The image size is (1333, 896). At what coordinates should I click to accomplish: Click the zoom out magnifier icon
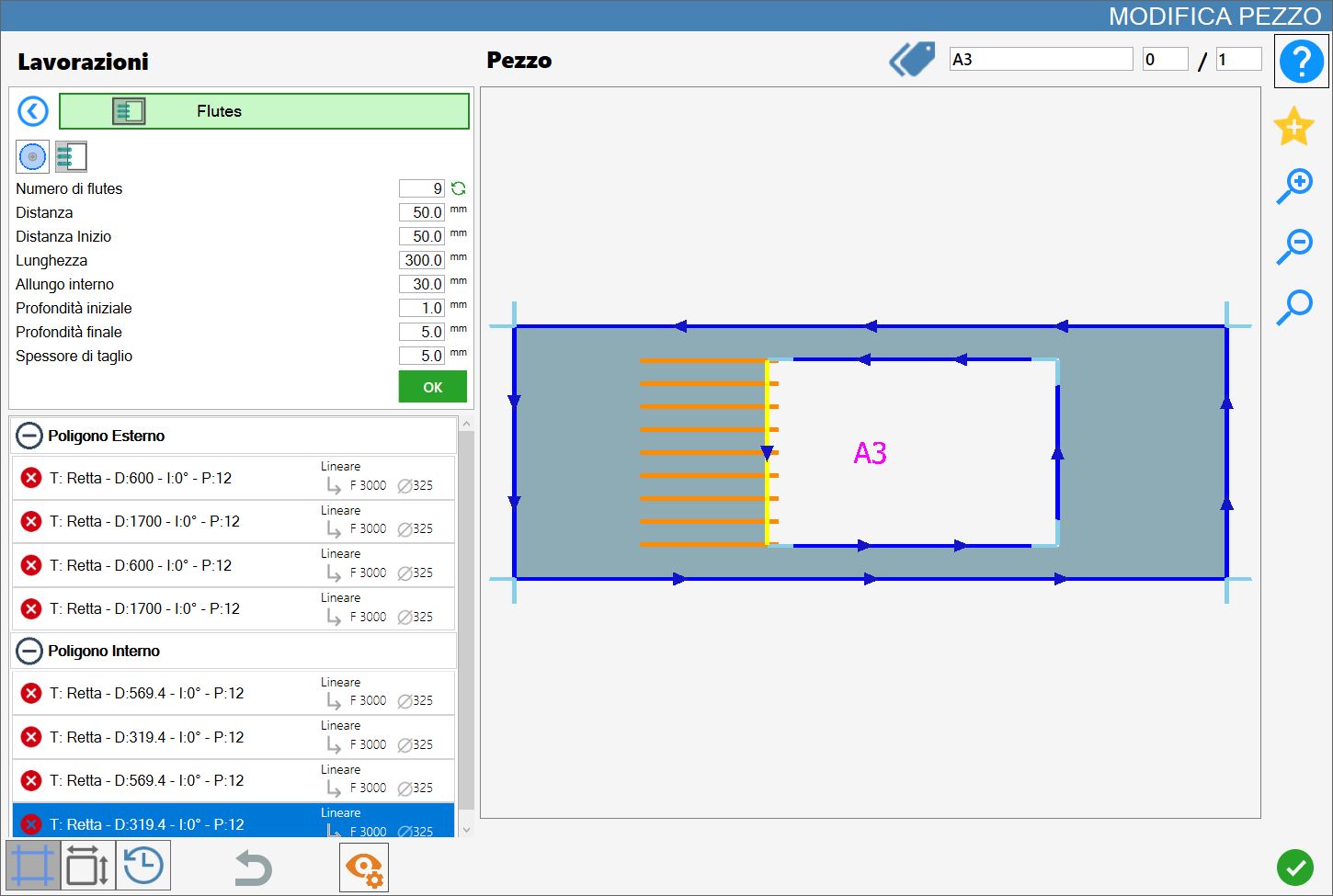(x=1294, y=247)
